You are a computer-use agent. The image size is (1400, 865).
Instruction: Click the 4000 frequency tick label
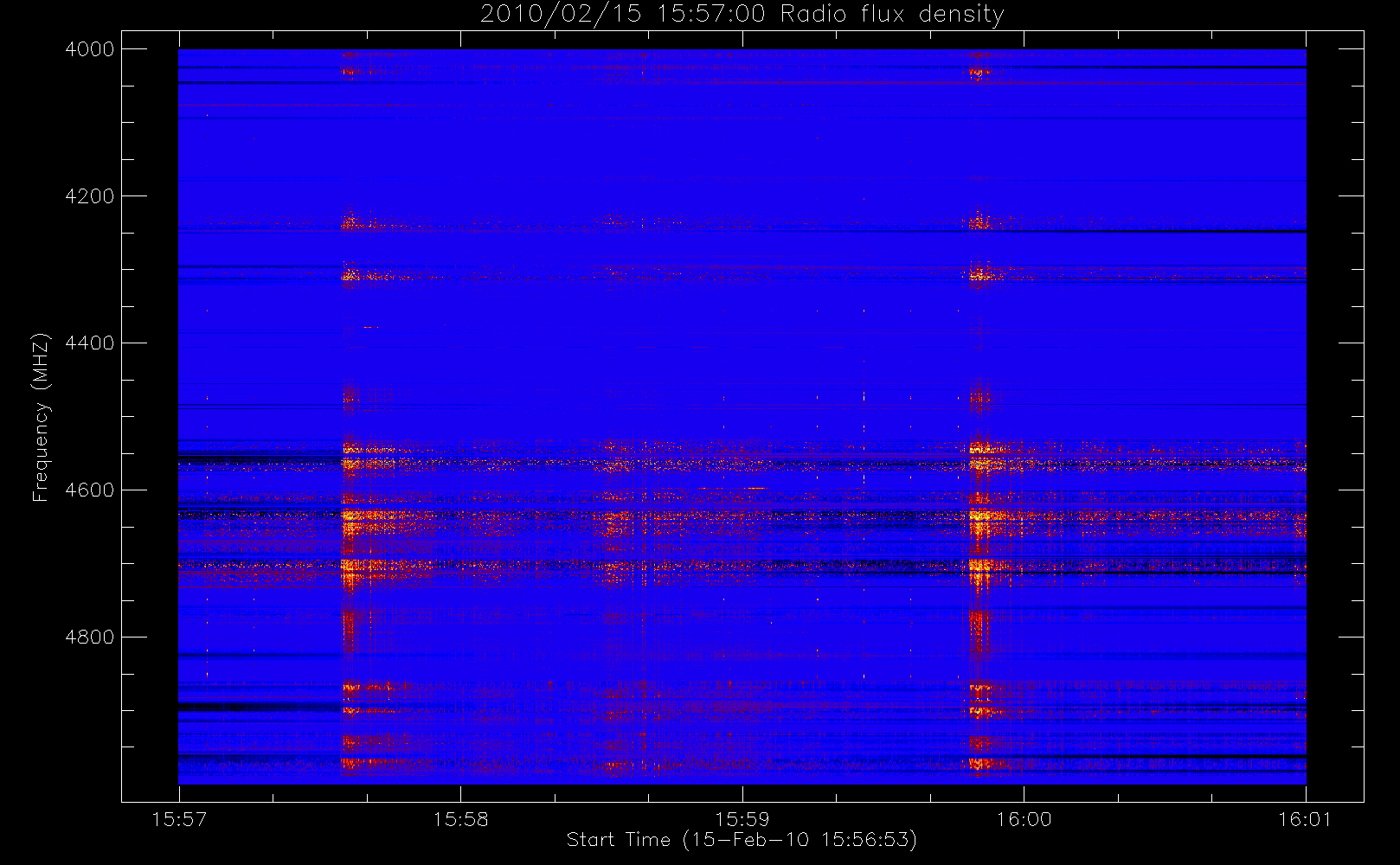pyautogui.click(x=90, y=49)
